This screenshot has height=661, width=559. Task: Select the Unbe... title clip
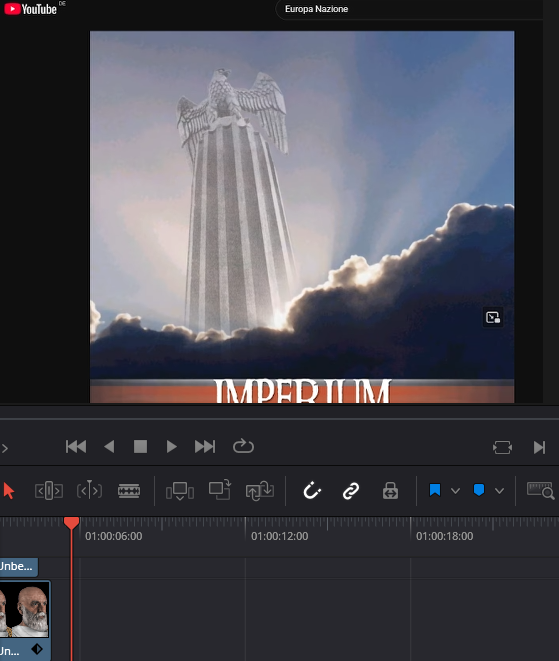(19, 567)
